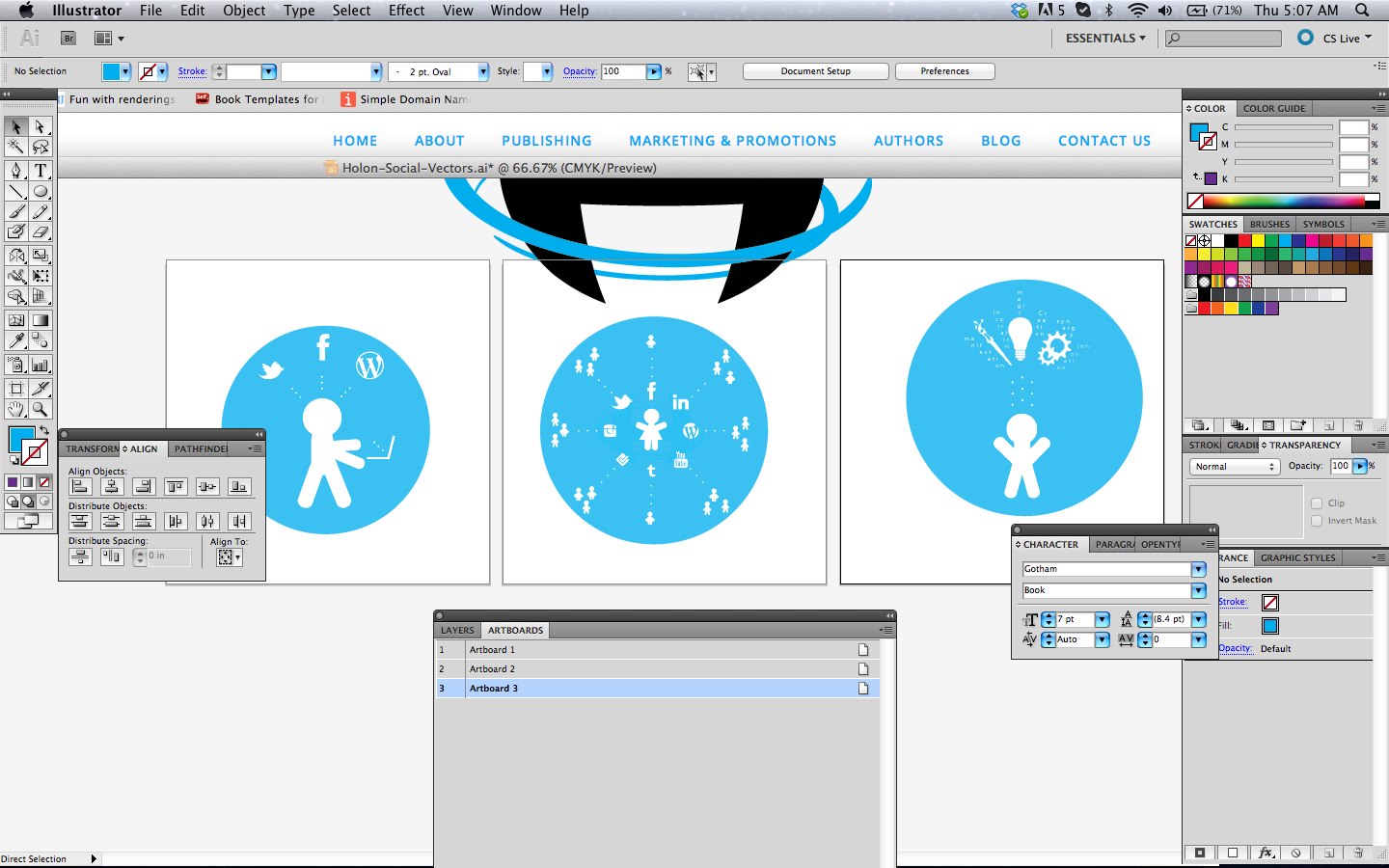Click Clear Appearance icon in Appearance panel
Viewport: 1389px width, 868px height.
[x=1295, y=853]
